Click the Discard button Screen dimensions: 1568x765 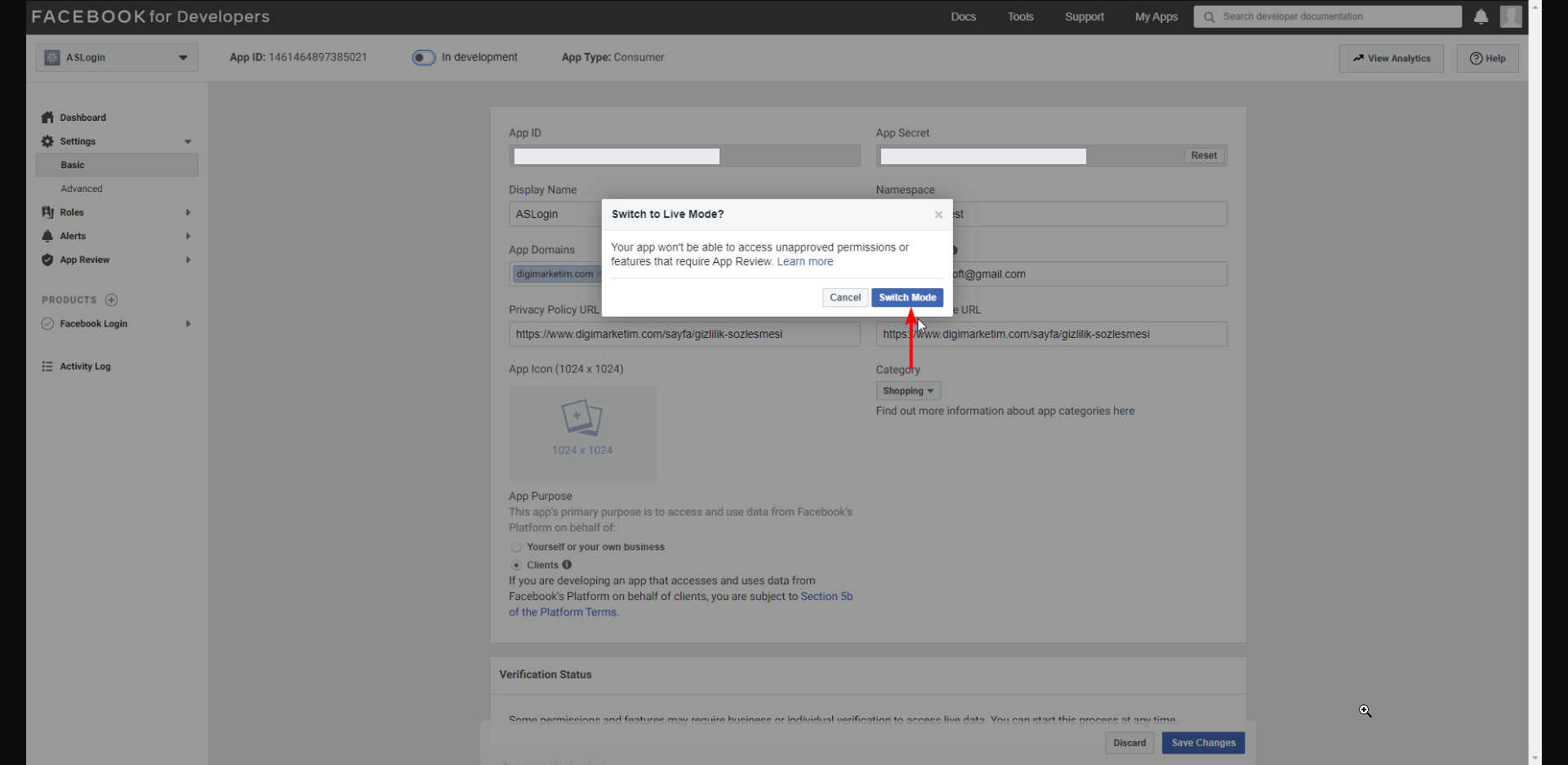click(x=1129, y=743)
